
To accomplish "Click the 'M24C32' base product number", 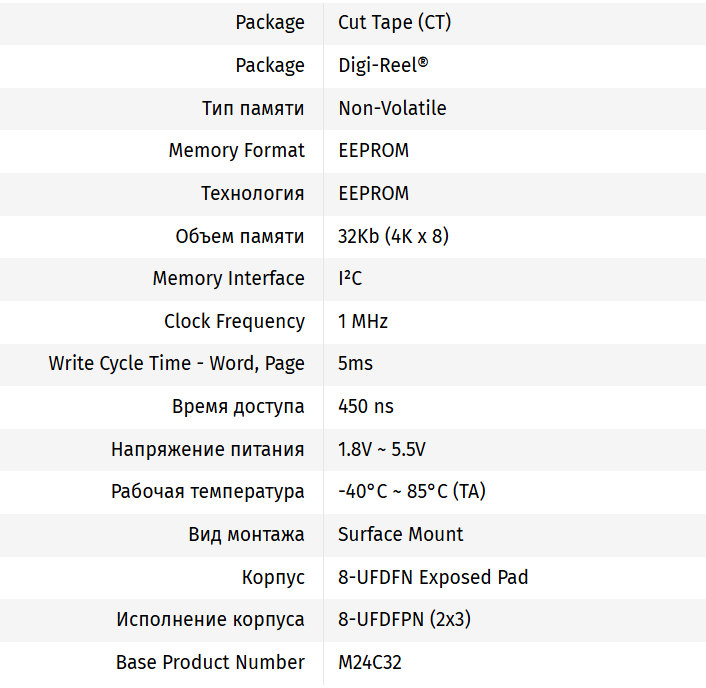I will pyautogui.click(x=370, y=662).
